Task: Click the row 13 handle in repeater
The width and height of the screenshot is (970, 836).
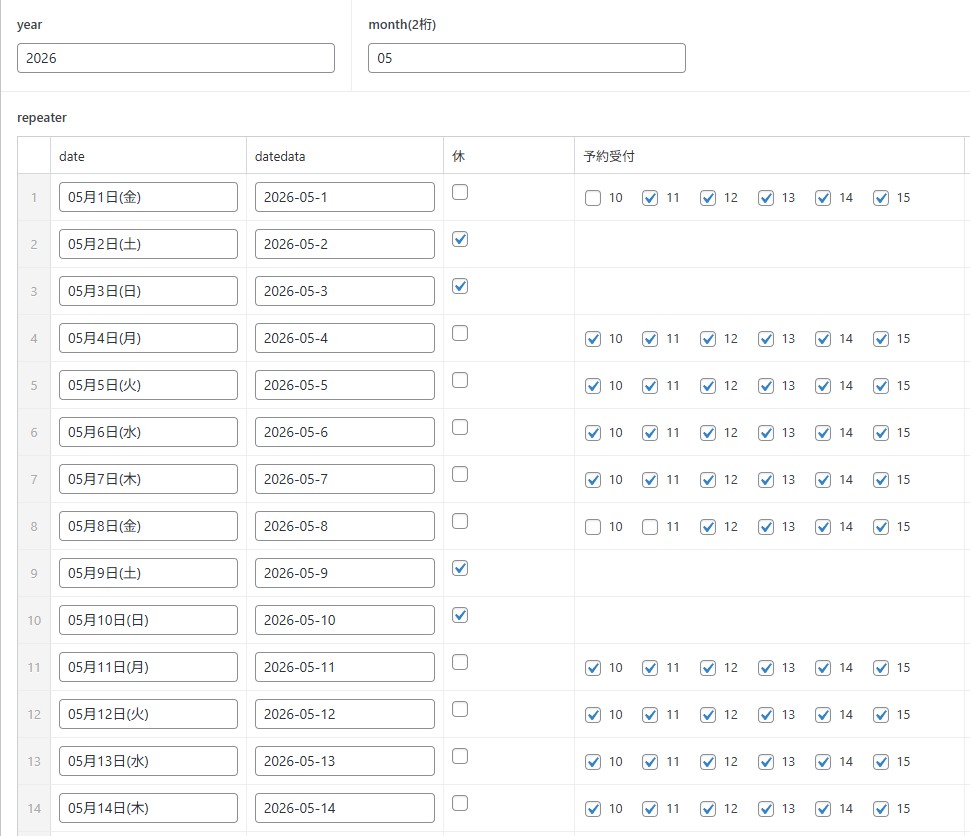Action: (33, 761)
